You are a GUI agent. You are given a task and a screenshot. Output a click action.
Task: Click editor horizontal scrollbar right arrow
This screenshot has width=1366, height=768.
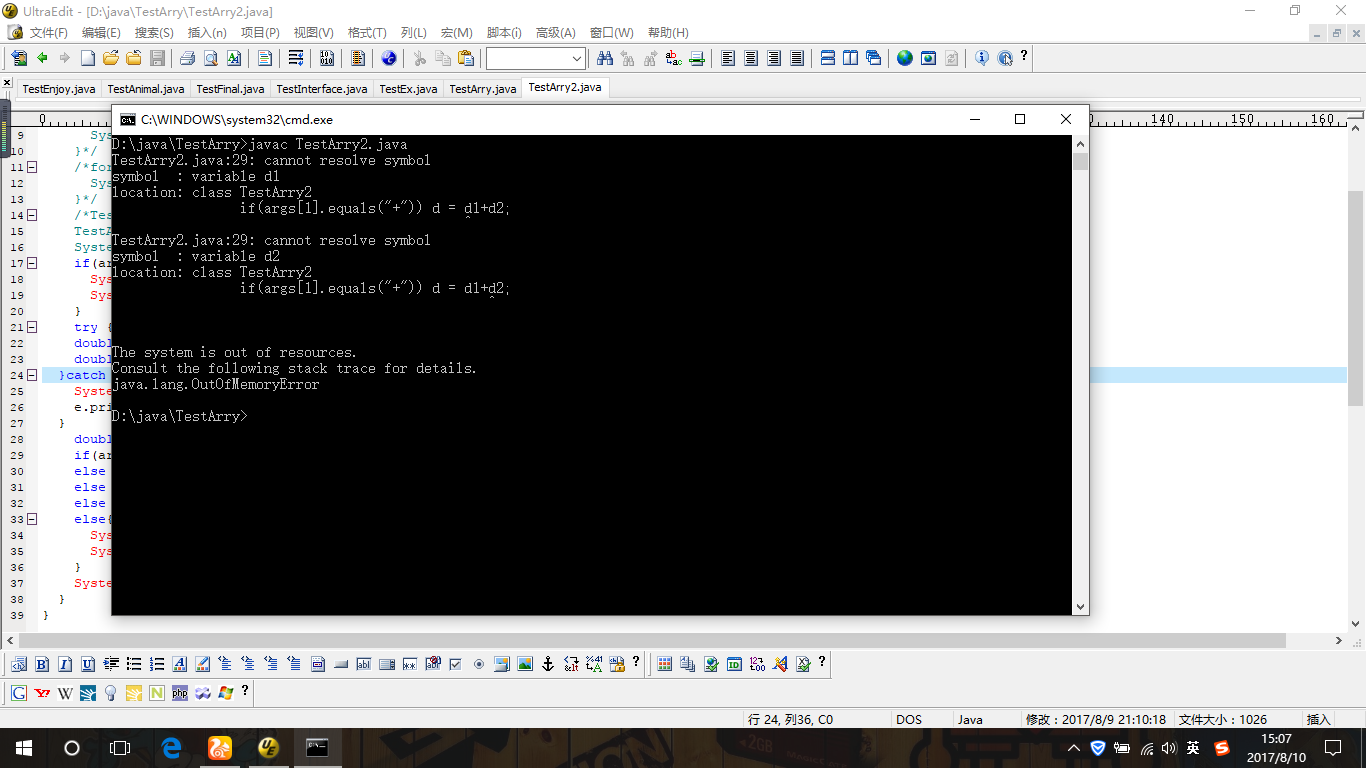[1340, 640]
